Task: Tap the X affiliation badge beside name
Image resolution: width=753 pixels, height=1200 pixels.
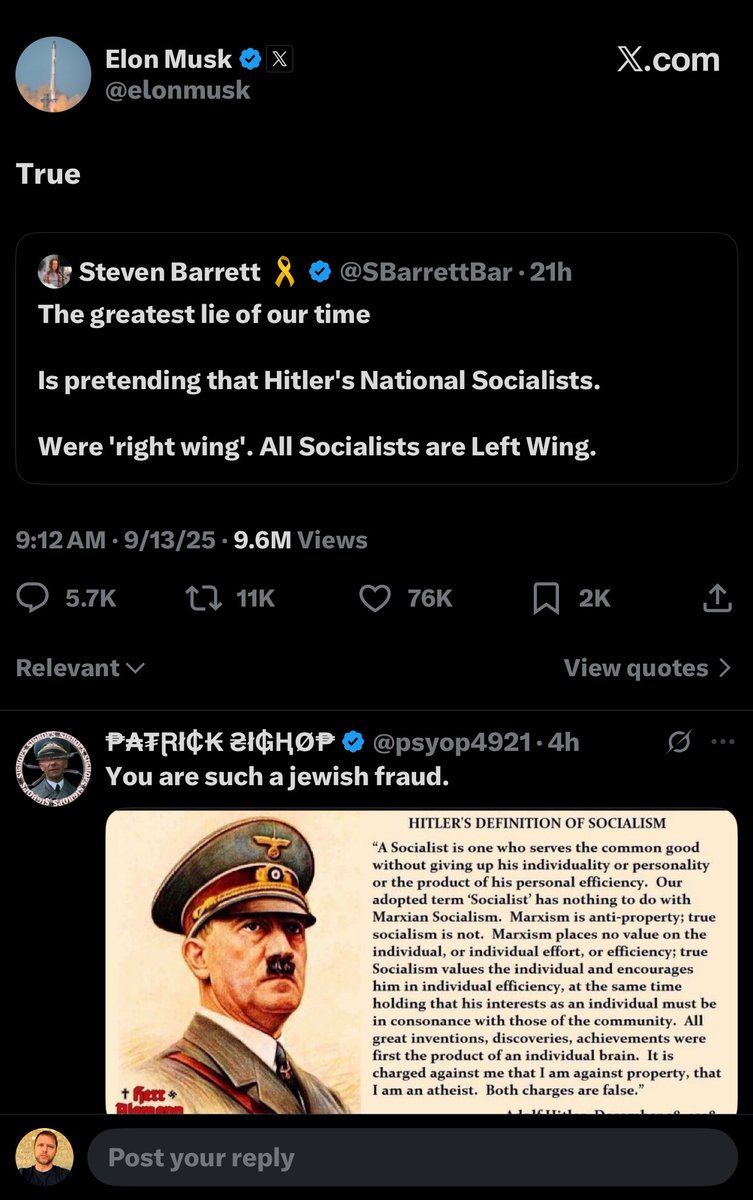Action: click(280, 59)
